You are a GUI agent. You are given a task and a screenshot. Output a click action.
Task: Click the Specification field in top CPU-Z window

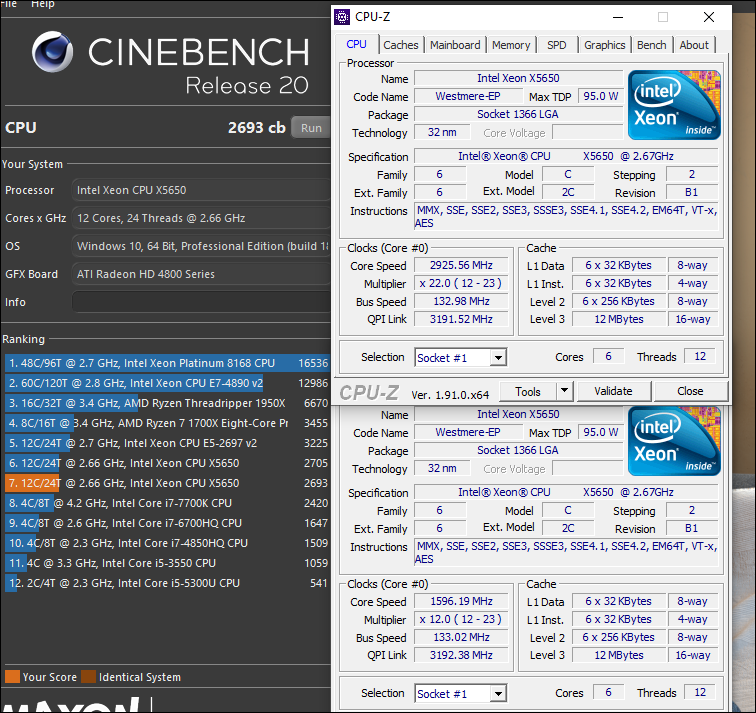(x=566, y=156)
